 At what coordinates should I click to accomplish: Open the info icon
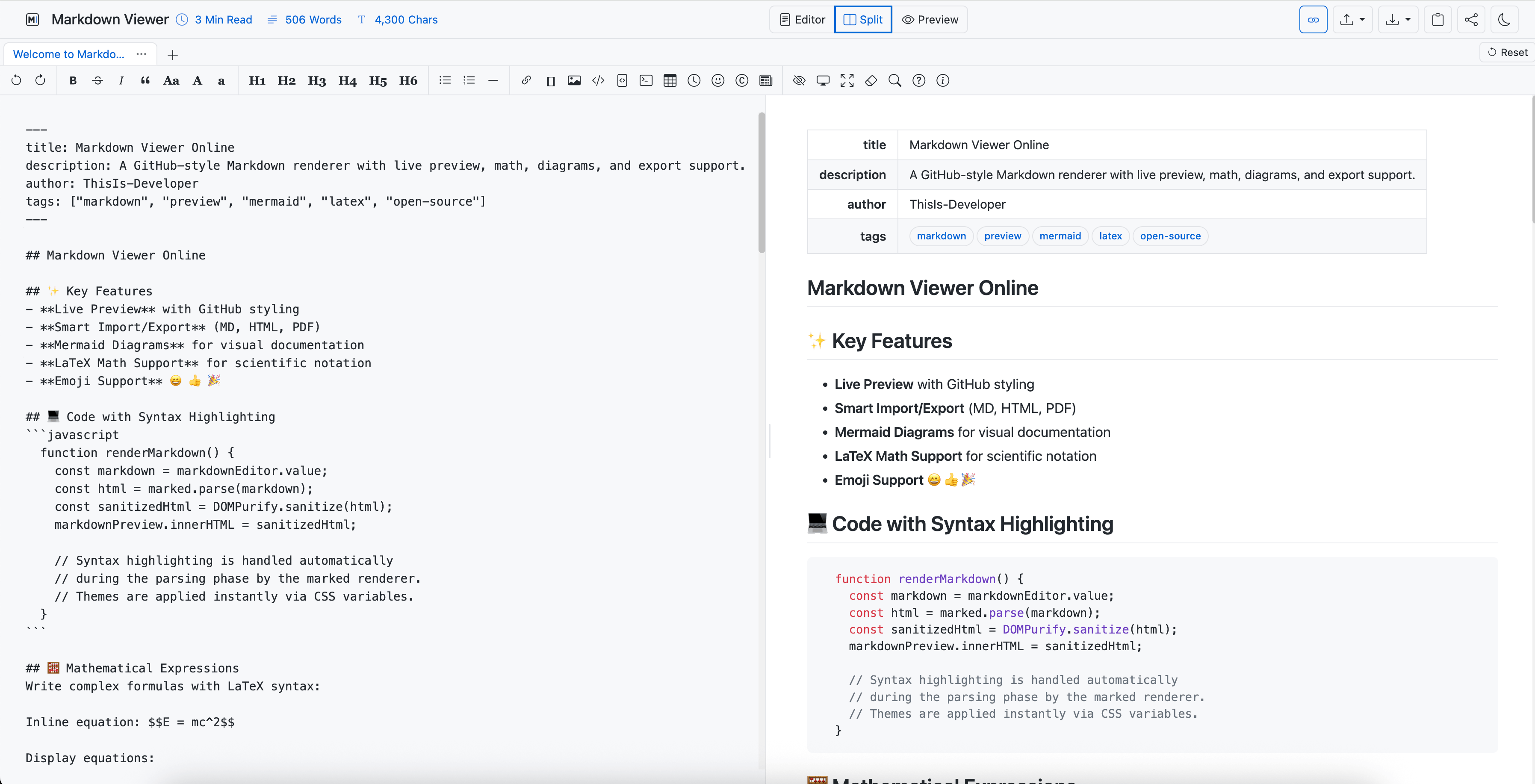pos(943,80)
